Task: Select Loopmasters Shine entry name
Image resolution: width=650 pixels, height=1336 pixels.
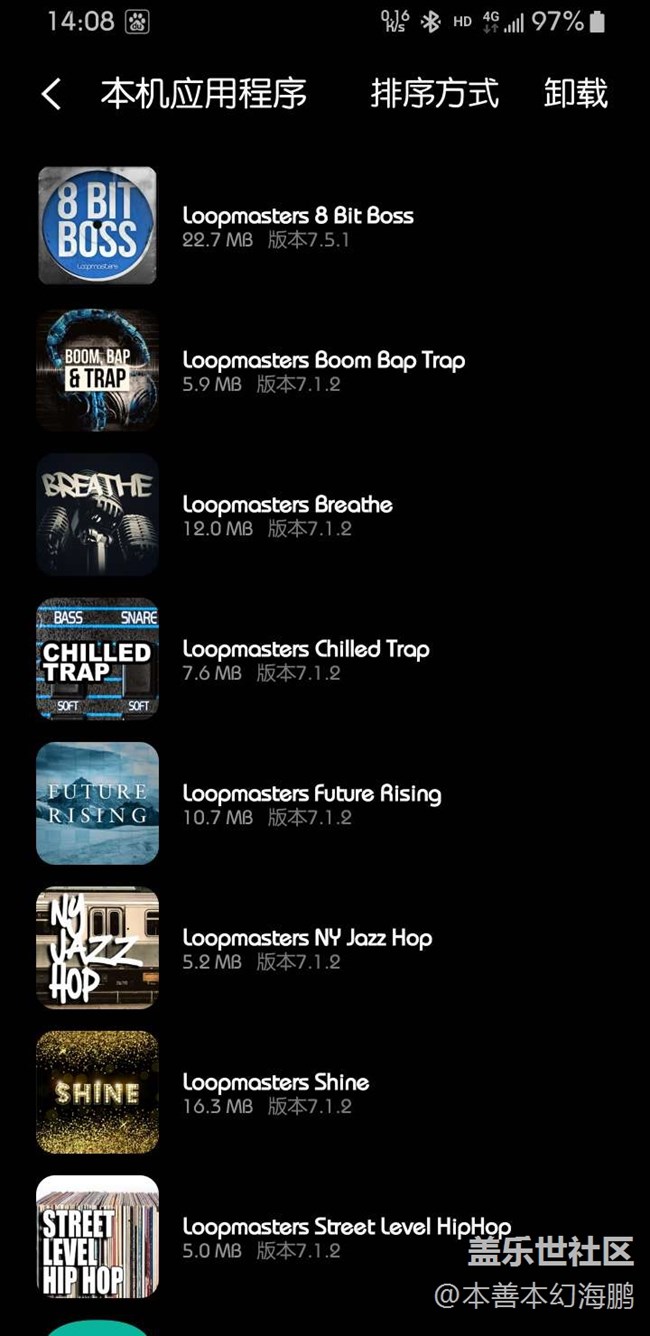Action: pyautogui.click(x=276, y=1082)
